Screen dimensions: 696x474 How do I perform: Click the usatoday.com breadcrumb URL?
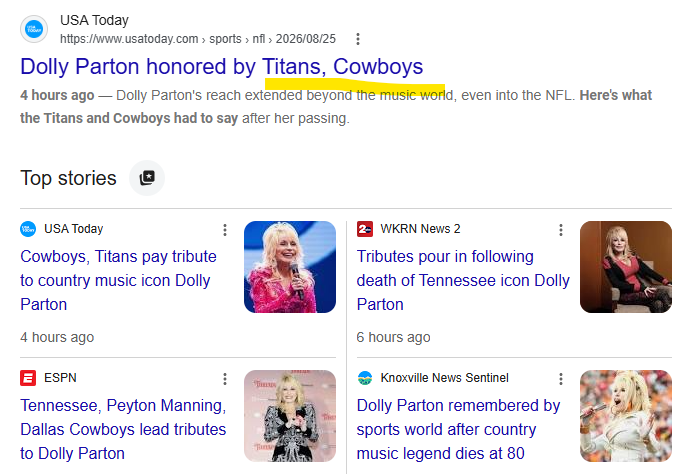tap(198, 39)
